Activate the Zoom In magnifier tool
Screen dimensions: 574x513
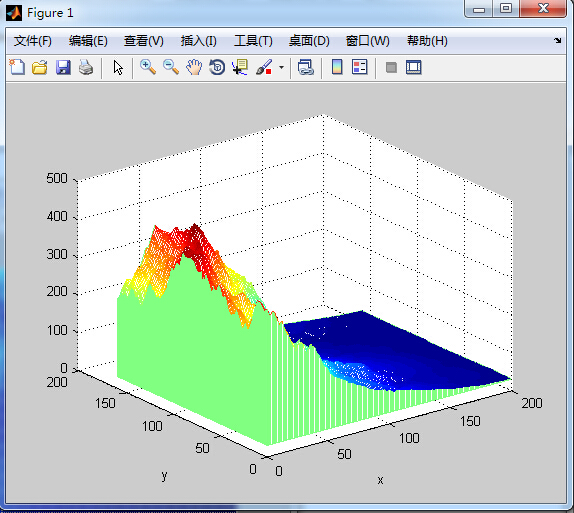click(x=148, y=68)
